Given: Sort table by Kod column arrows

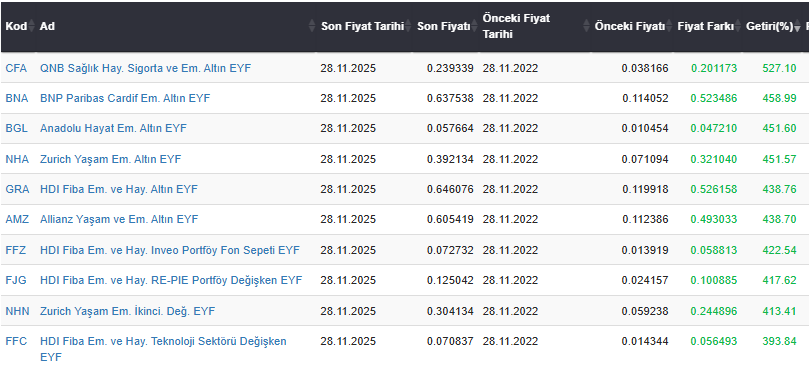Looking at the screenshot, I should [x=31, y=26].
